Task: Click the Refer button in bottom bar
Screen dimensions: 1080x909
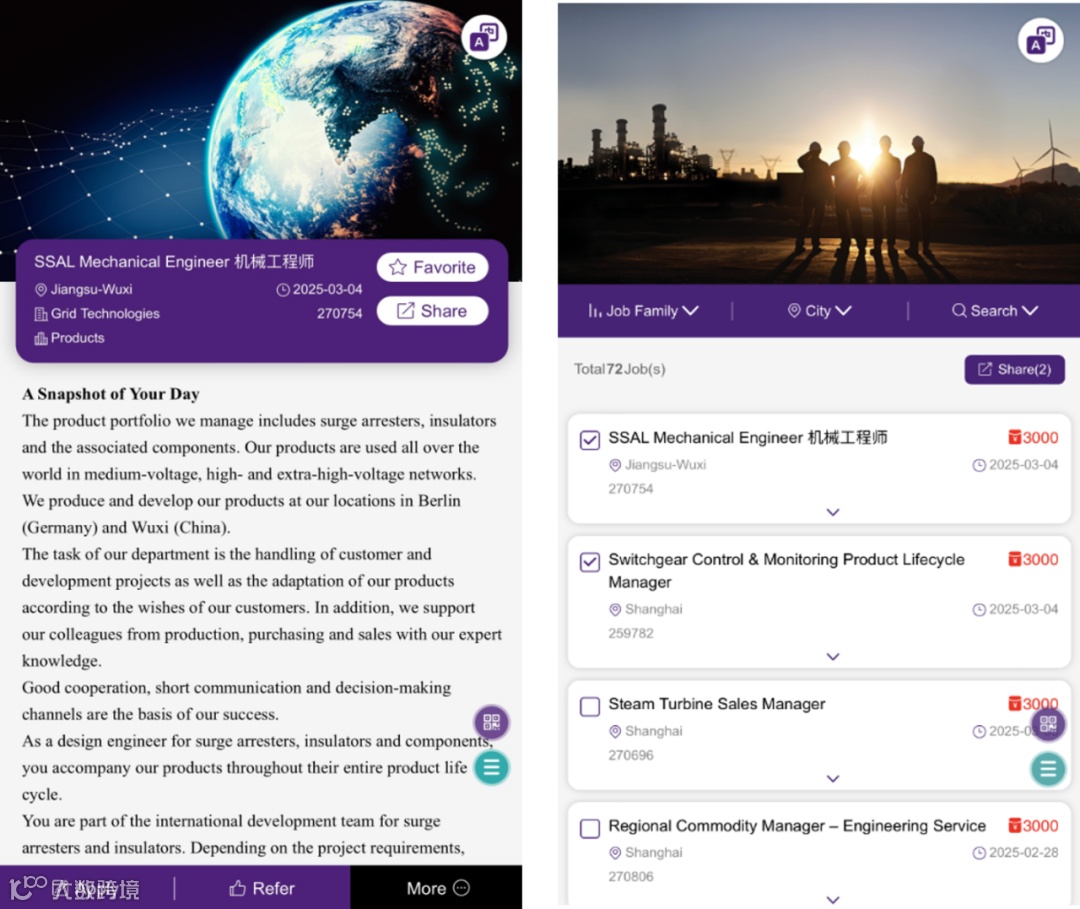Action: tap(262, 888)
